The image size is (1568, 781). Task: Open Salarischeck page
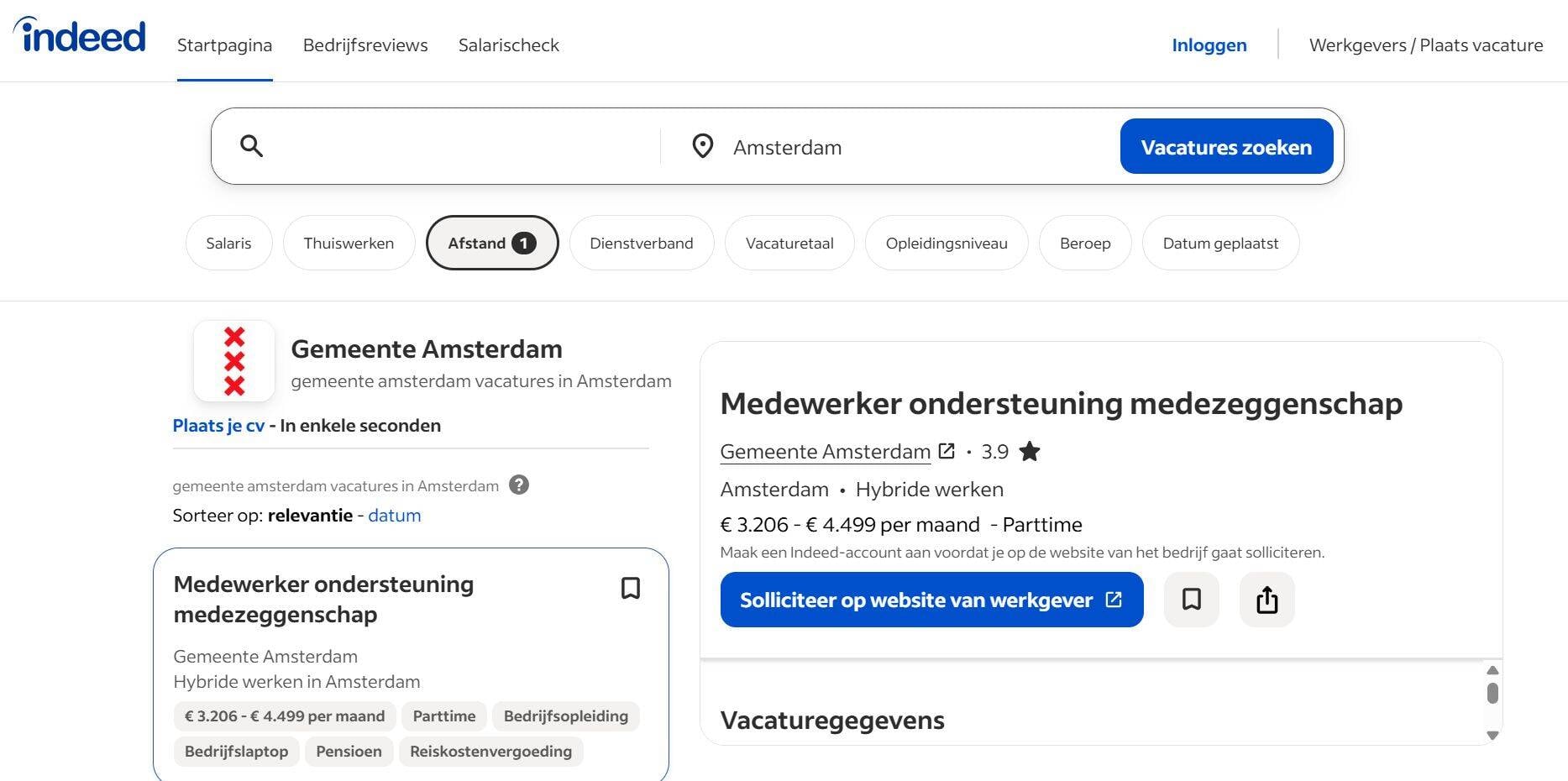tap(509, 45)
